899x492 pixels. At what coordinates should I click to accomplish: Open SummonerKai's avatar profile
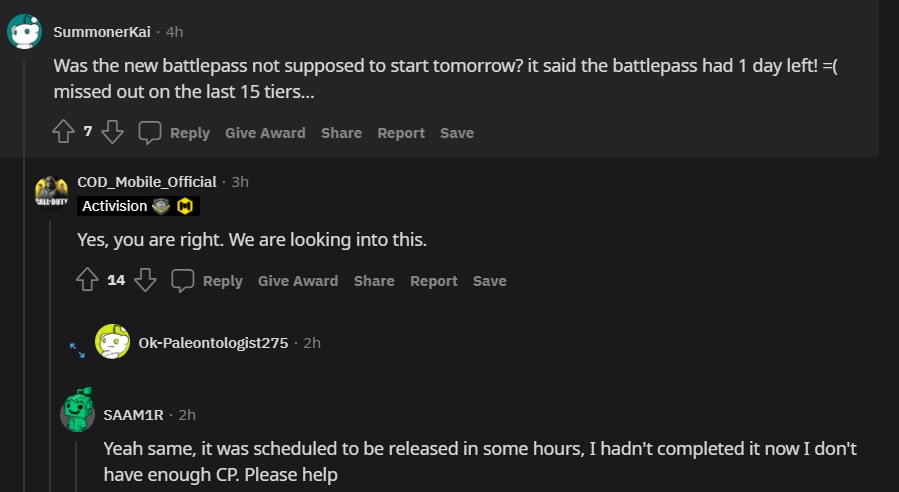pos(25,32)
